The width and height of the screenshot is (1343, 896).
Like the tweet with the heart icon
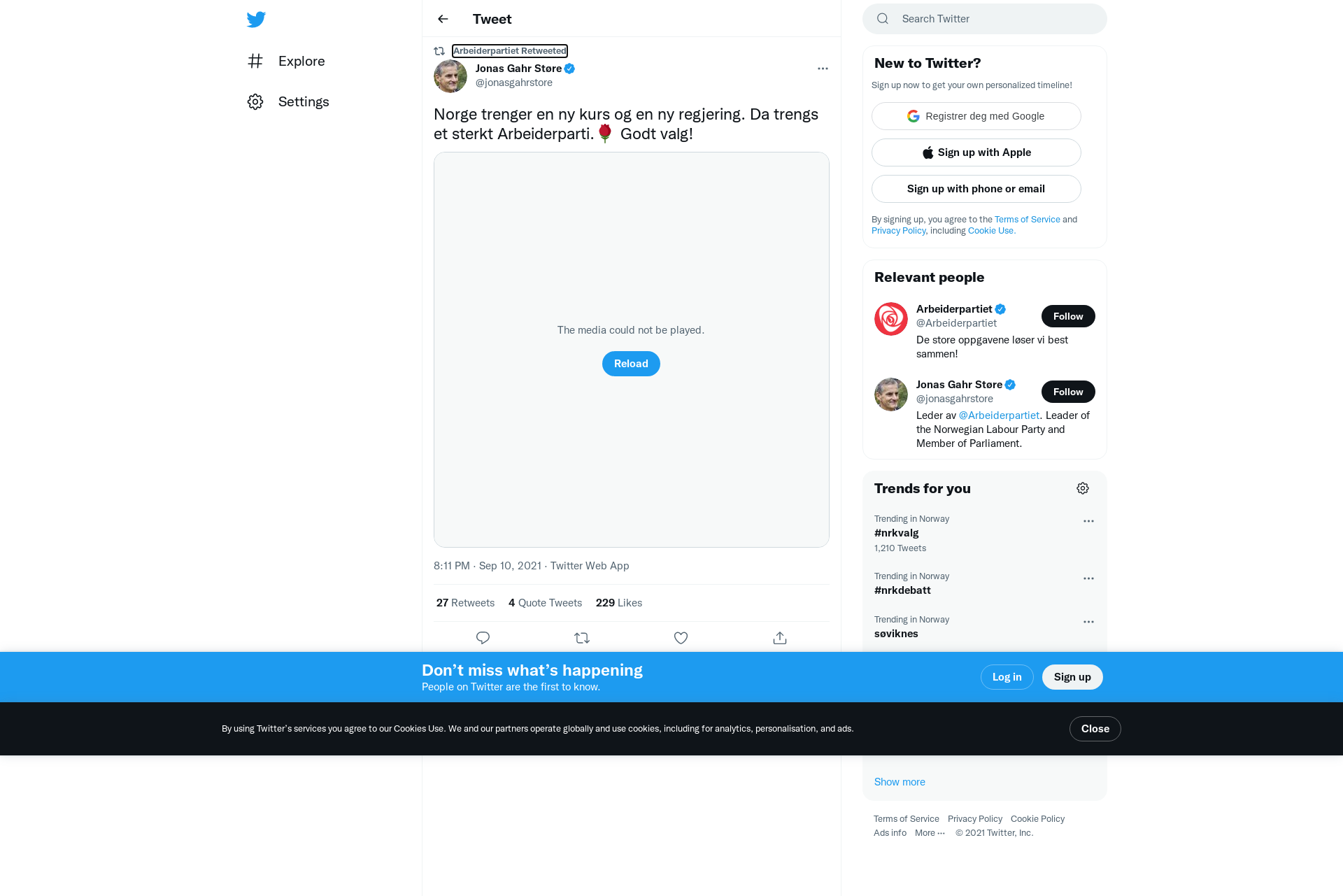(681, 638)
